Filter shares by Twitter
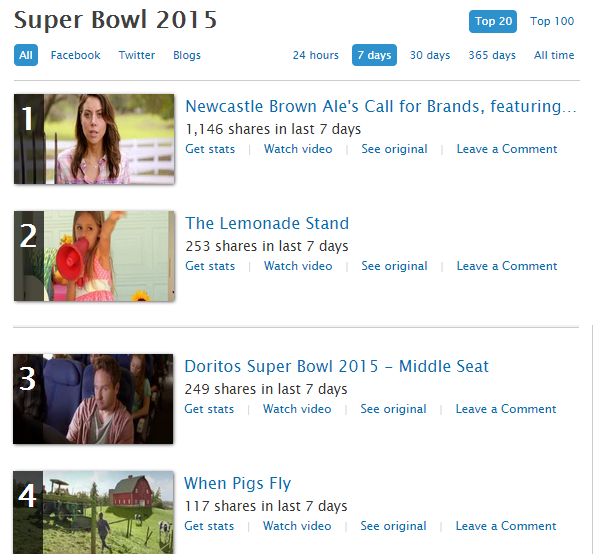 click(137, 55)
